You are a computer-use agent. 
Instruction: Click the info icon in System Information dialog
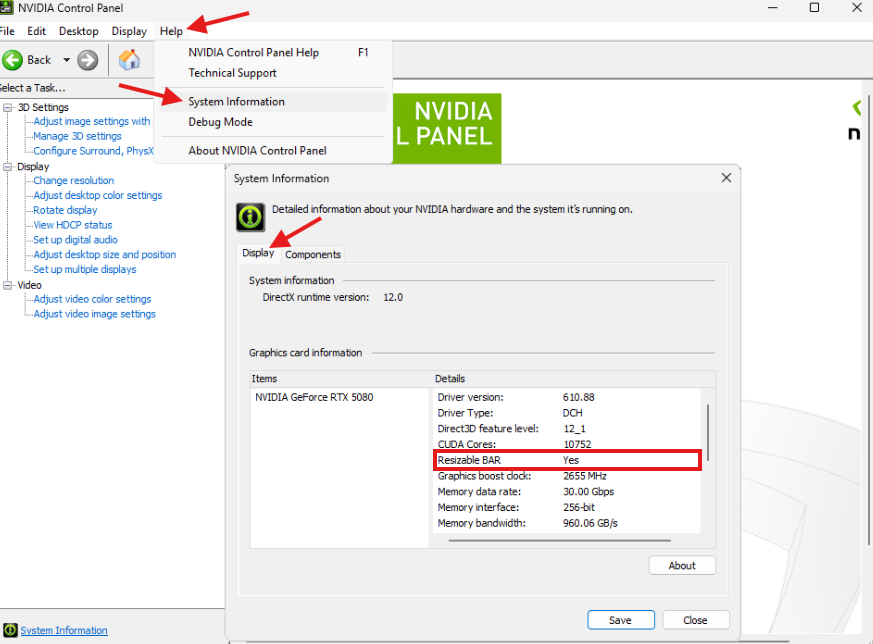[x=250, y=217]
